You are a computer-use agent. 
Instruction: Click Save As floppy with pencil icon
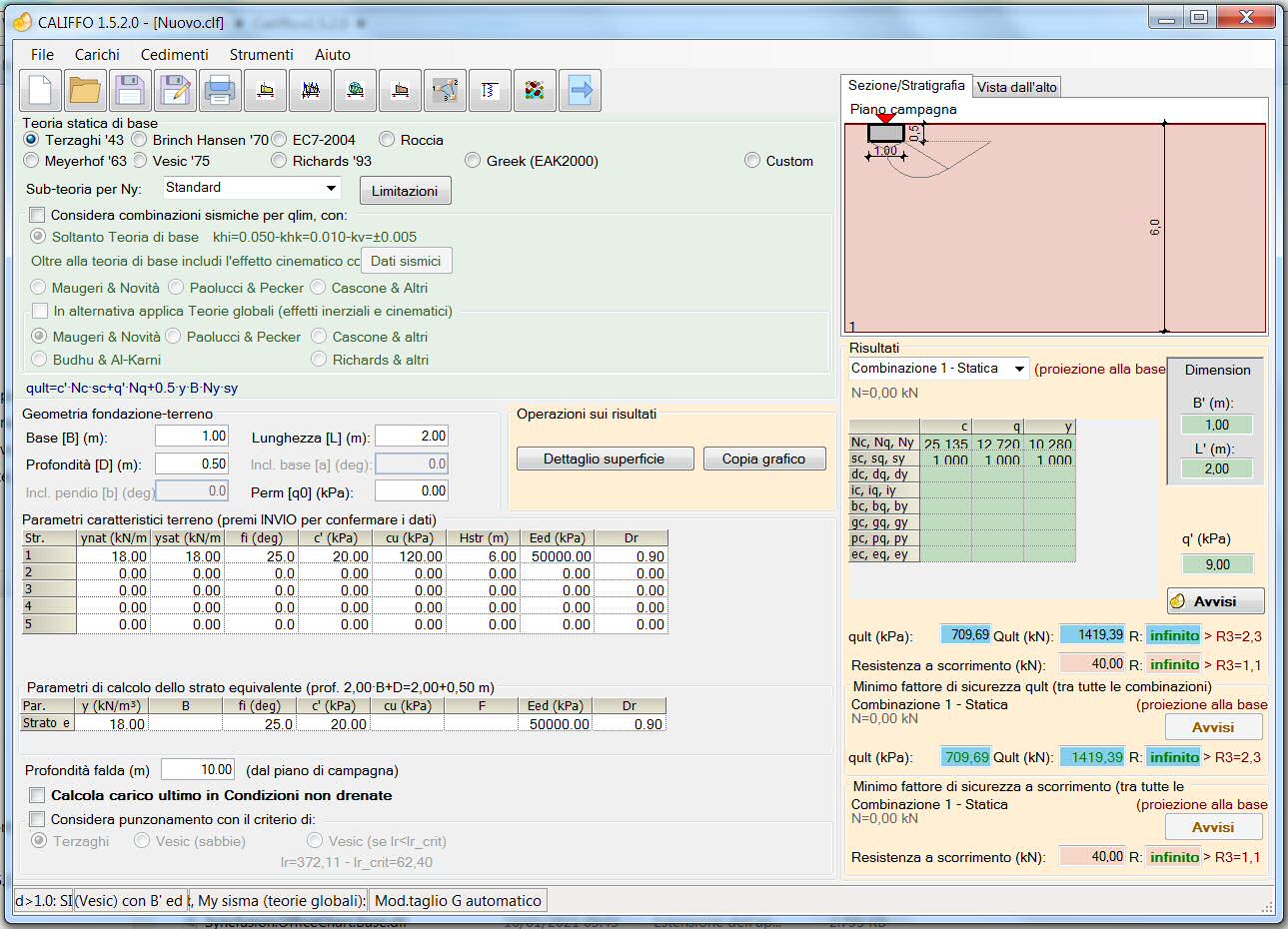(x=175, y=90)
